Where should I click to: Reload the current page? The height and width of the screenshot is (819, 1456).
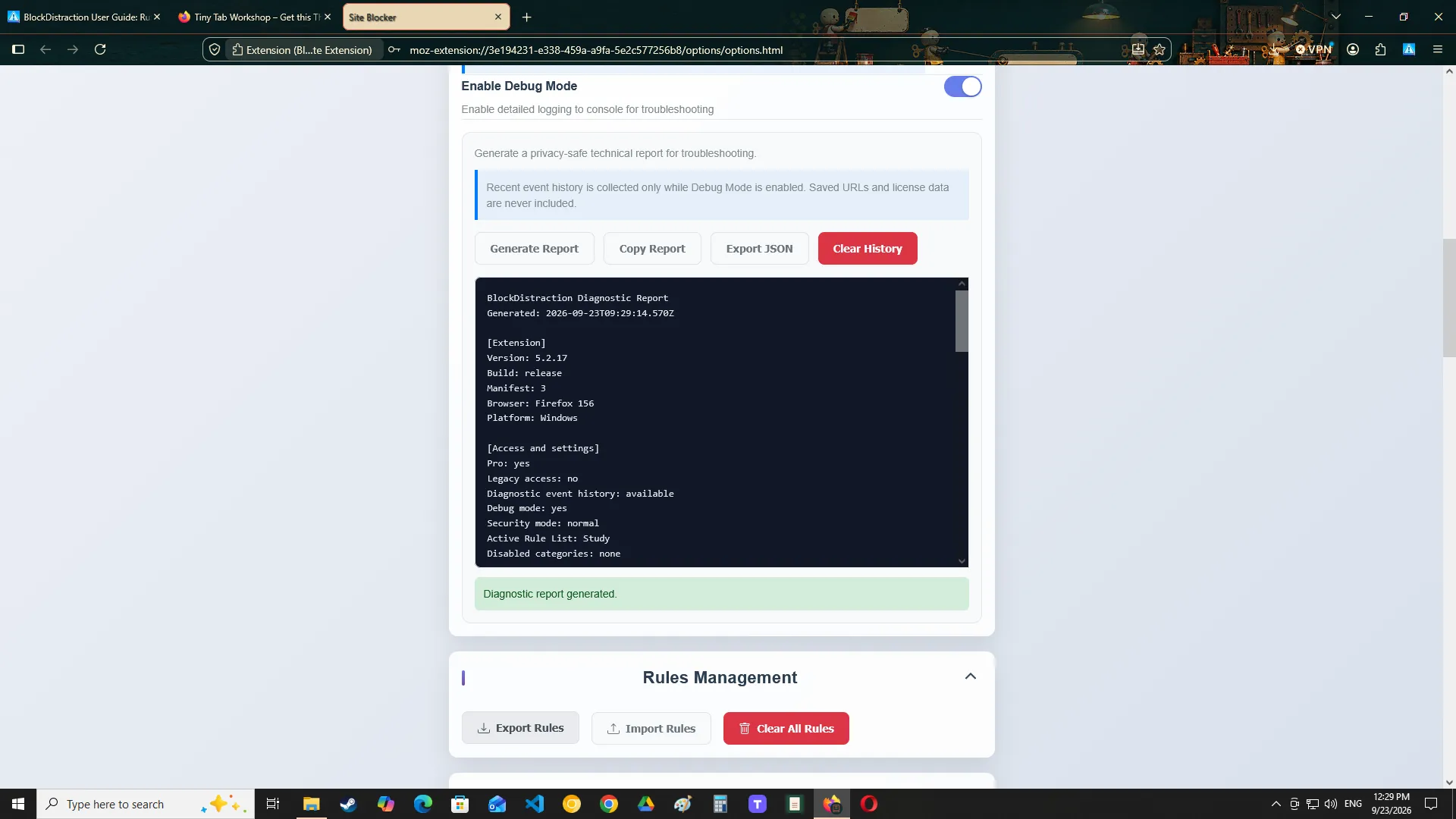pyautogui.click(x=100, y=49)
